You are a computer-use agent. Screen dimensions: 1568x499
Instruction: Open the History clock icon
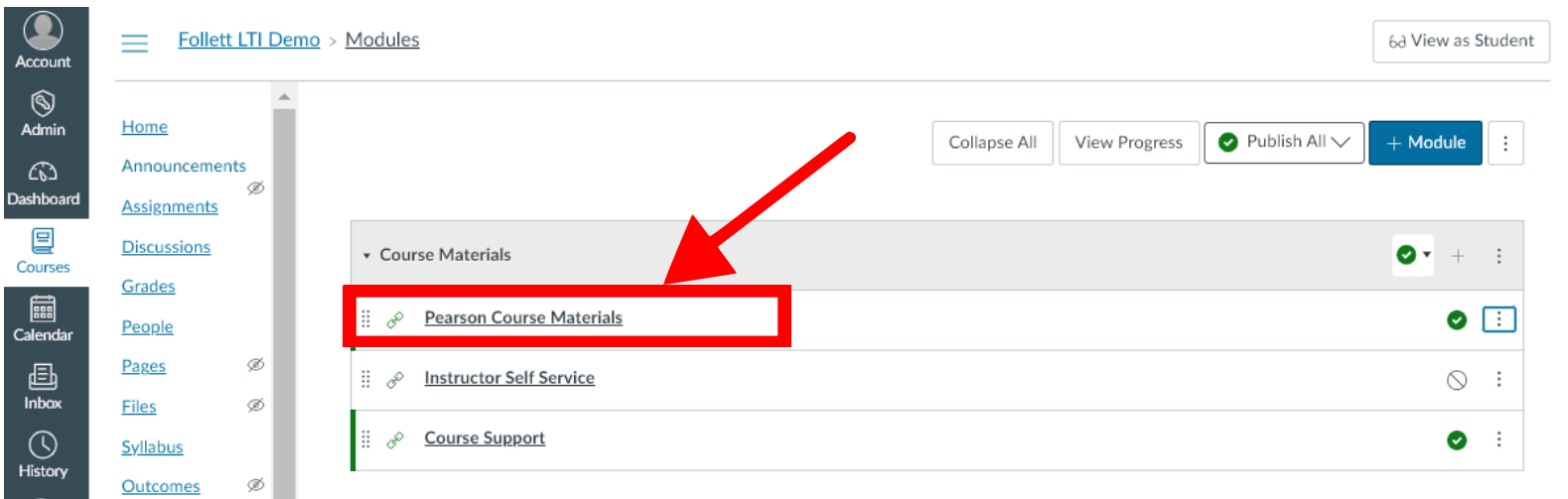click(43, 444)
